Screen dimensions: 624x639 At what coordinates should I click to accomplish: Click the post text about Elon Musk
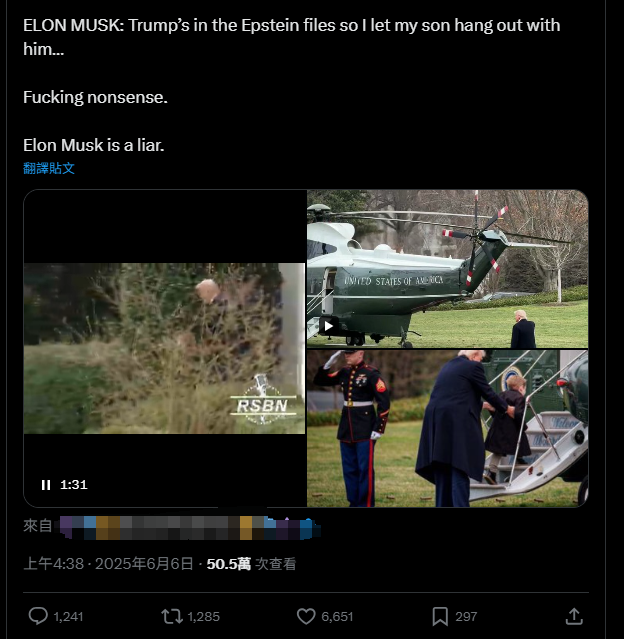[292, 85]
